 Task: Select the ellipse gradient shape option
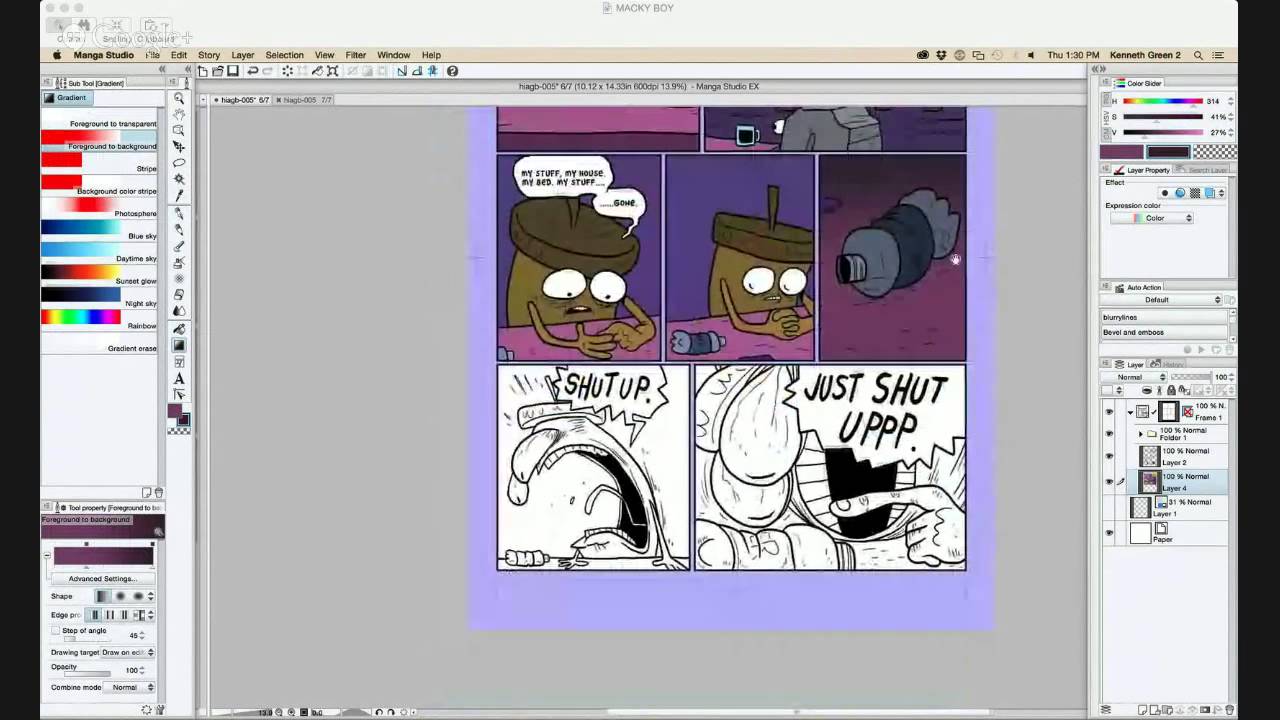(x=138, y=596)
